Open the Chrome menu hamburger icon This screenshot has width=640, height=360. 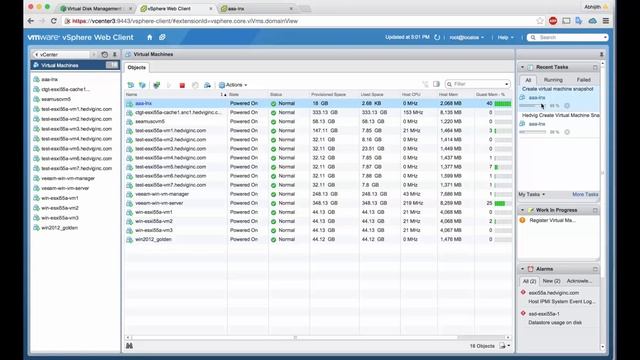(x=606, y=21)
